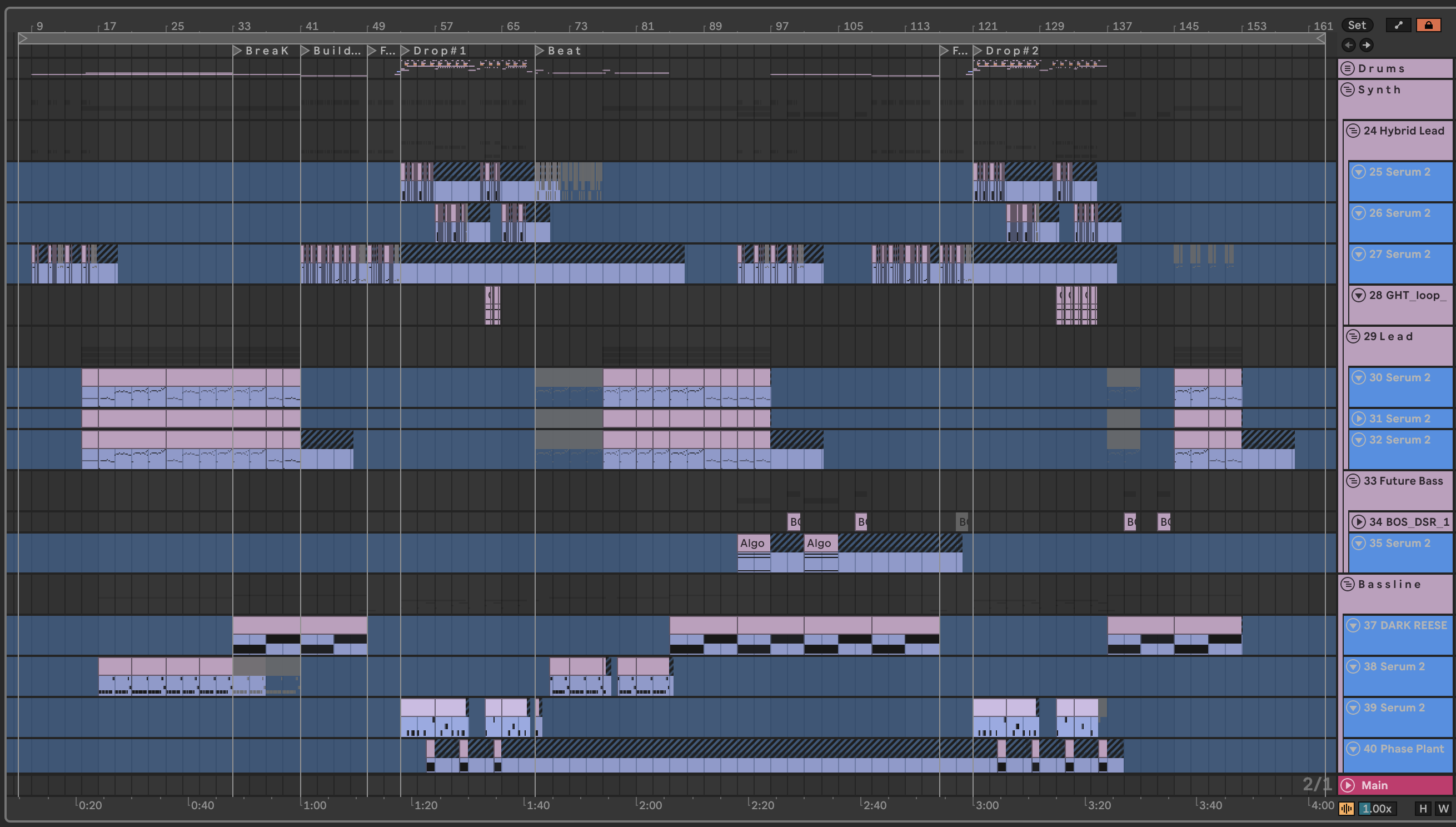Click the 31 Serum 2 track fold arrow
This screenshot has height=827, width=1456.
coord(1358,419)
